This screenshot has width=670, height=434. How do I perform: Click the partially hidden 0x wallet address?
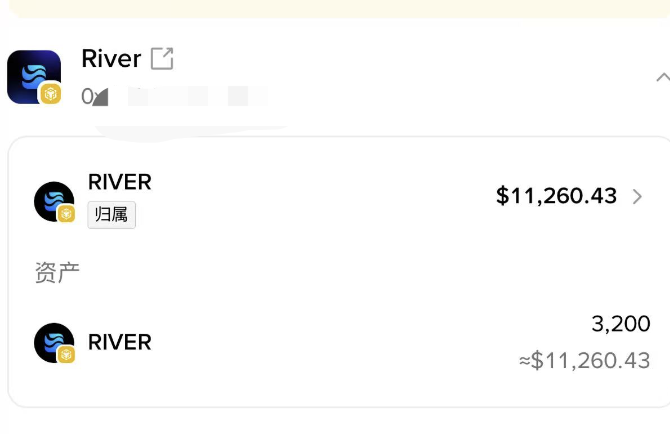[170, 97]
